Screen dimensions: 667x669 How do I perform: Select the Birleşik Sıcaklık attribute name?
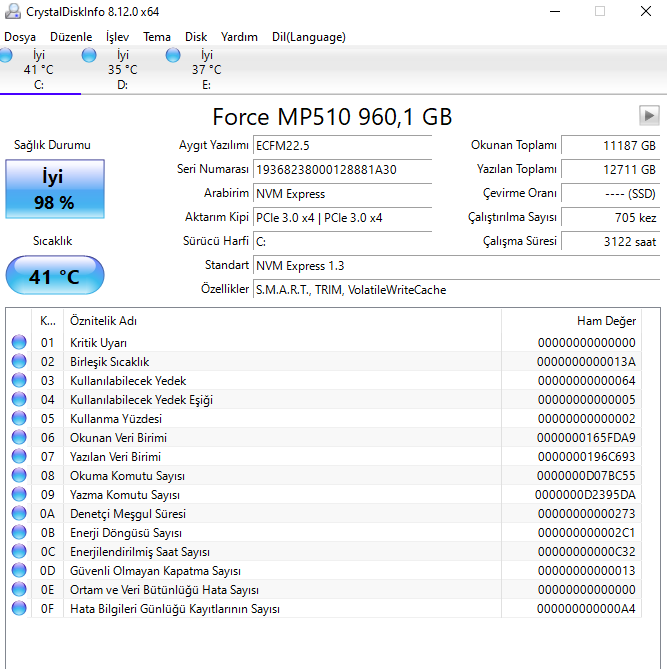click(x=109, y=362)
